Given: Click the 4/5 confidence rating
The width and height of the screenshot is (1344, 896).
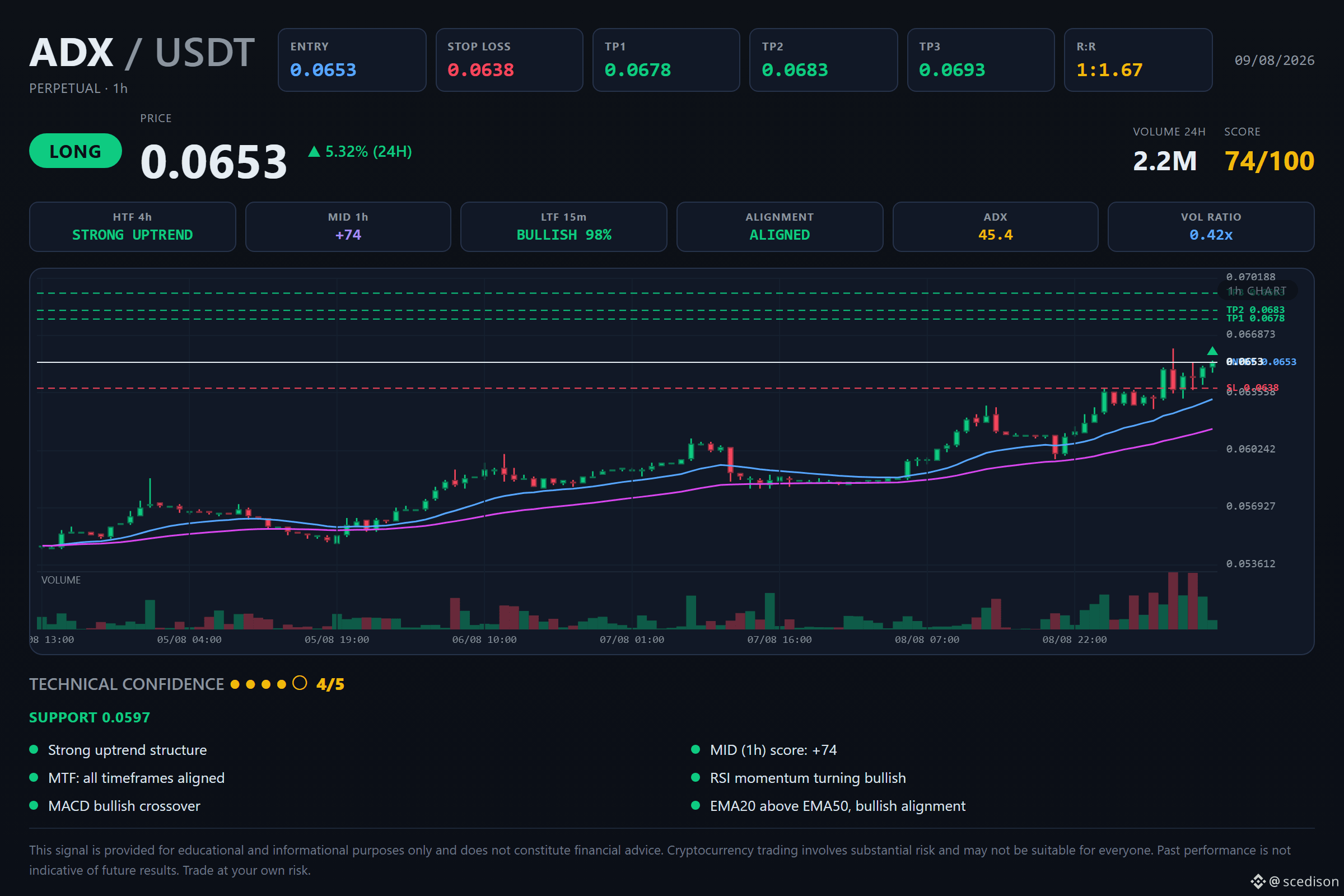Looking at the screenshot, I should pyautogui.click(x=330, y=684).
